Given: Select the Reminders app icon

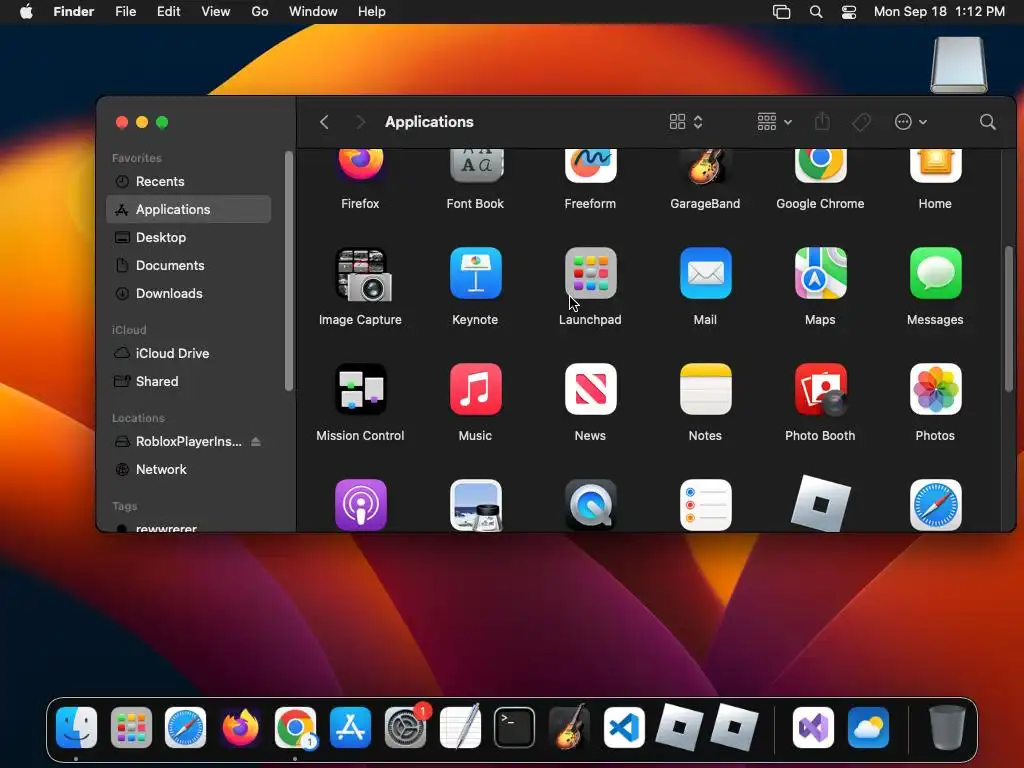Looking at the screenshot, I should [705, 505].
